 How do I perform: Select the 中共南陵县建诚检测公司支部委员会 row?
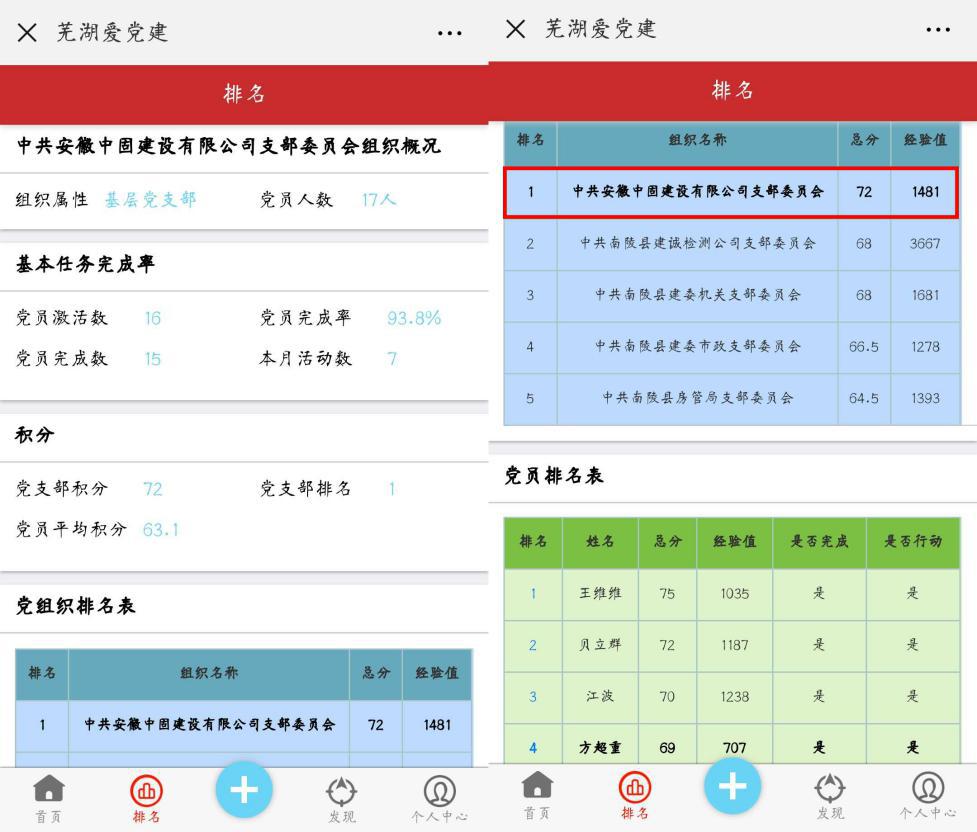(x=698, y=243)
